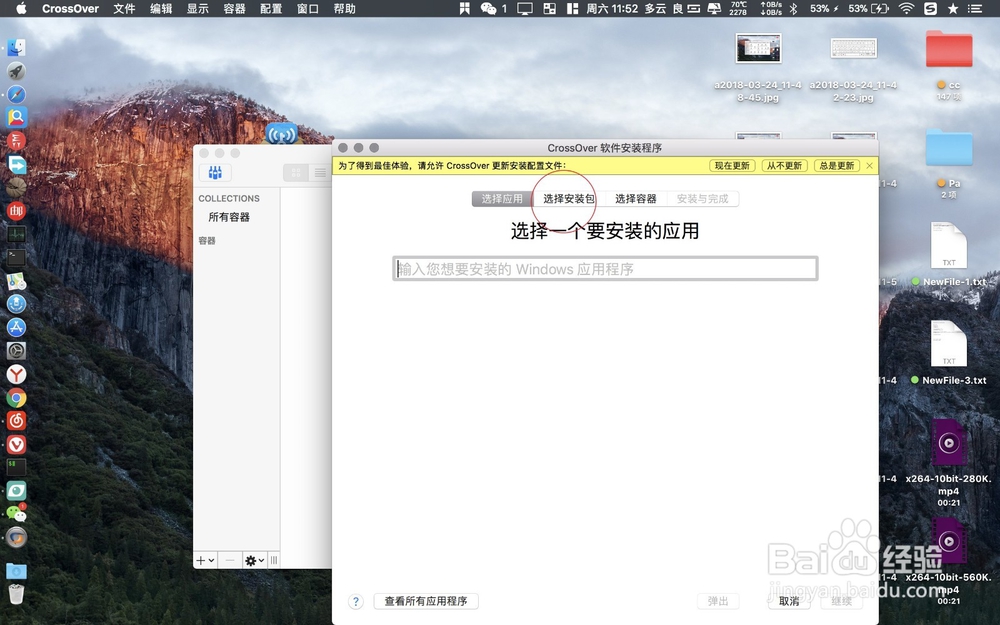The height and width of the screenshot is (625, 1000).
Task: Select 所有容器 in the sidebar
Action: (x=229, y=217)
